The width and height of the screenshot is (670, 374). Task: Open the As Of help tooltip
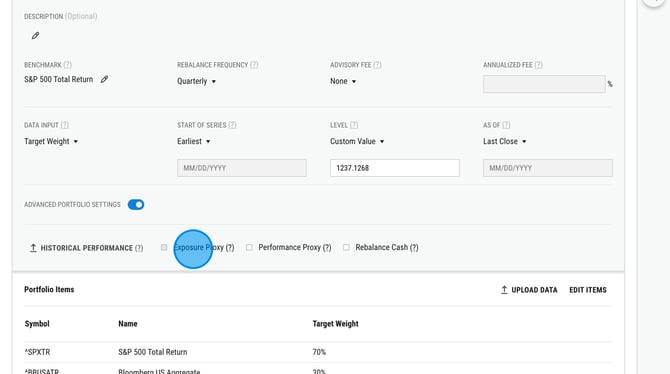[x=506, y=125]
